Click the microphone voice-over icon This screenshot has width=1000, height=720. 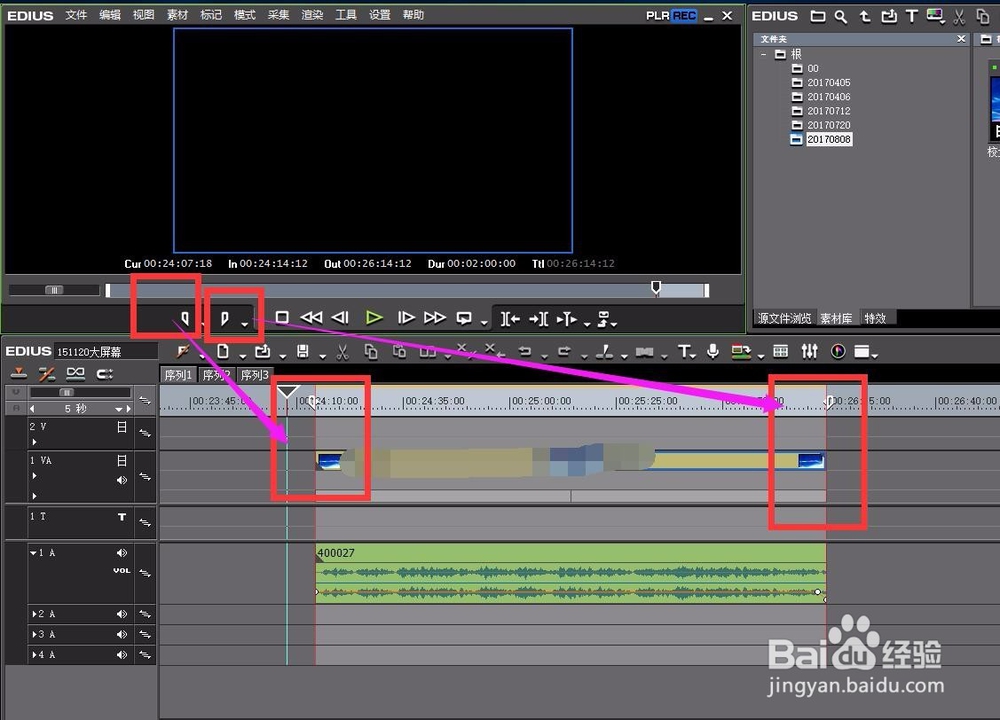pos(713,352)
